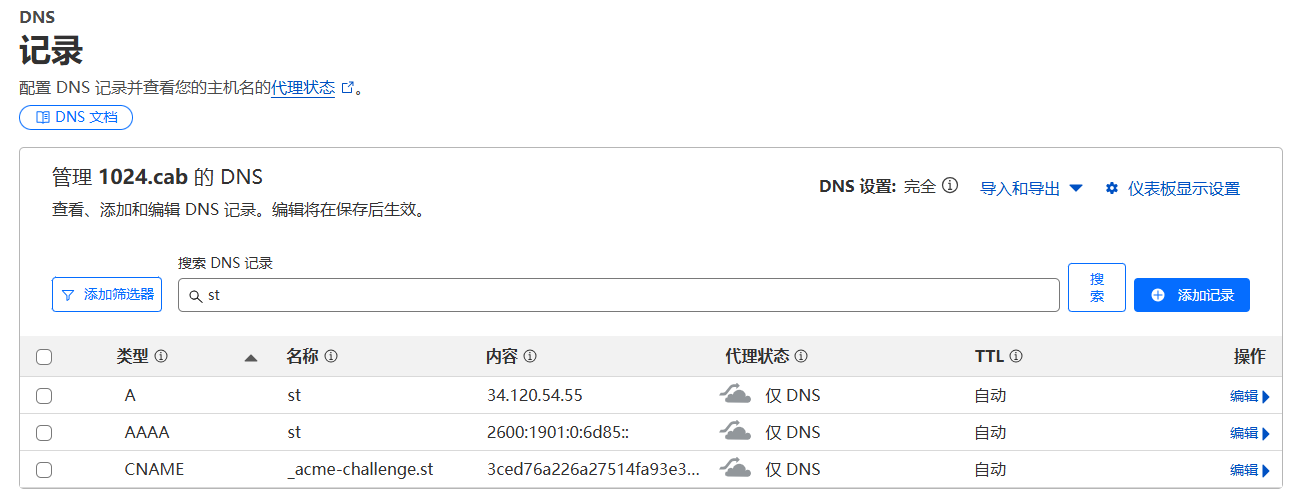Expand 编辑 for the CNAME record row
1297x500 pixels.
coord(1249,470)
